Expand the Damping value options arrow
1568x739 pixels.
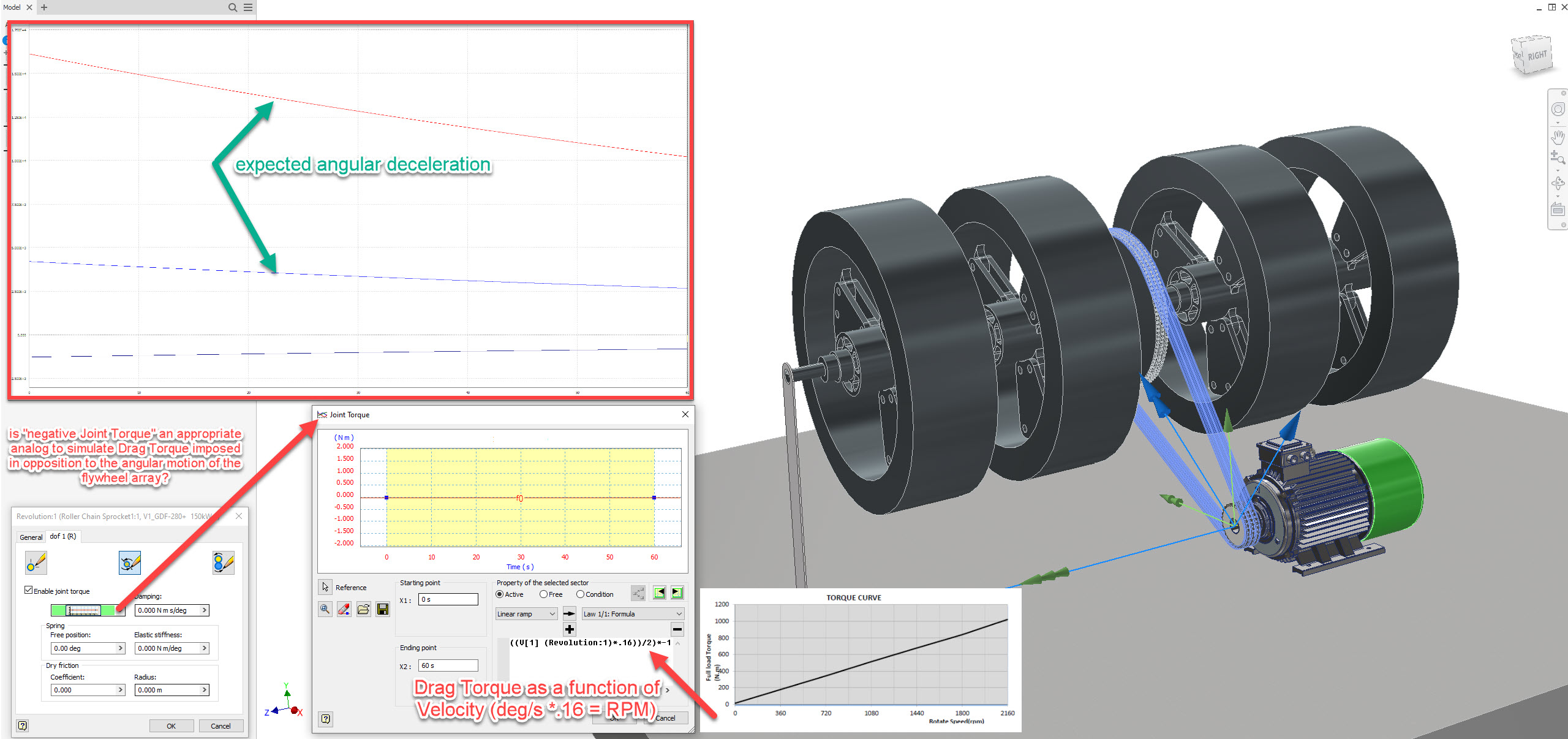pos(204,610)
